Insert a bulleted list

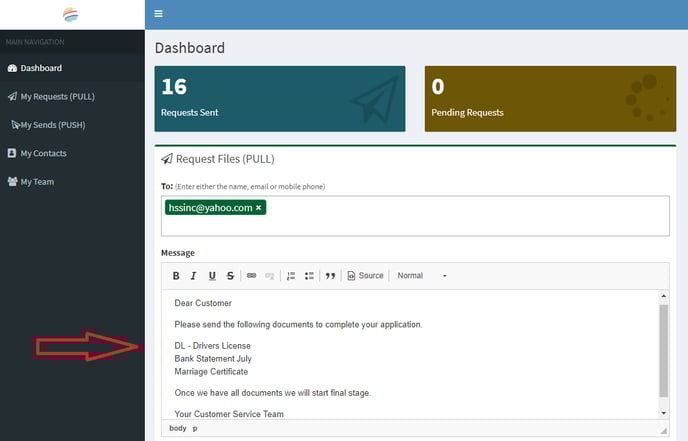309,276
